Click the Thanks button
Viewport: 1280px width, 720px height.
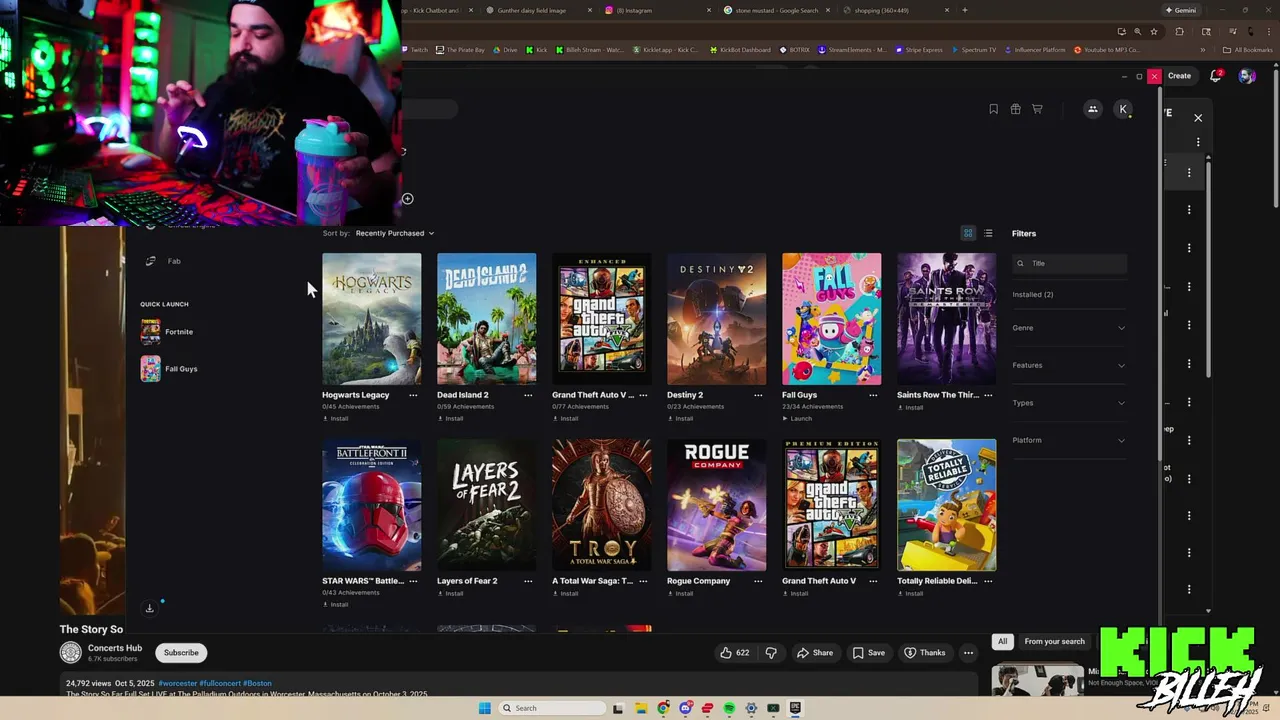click(925, 653)
